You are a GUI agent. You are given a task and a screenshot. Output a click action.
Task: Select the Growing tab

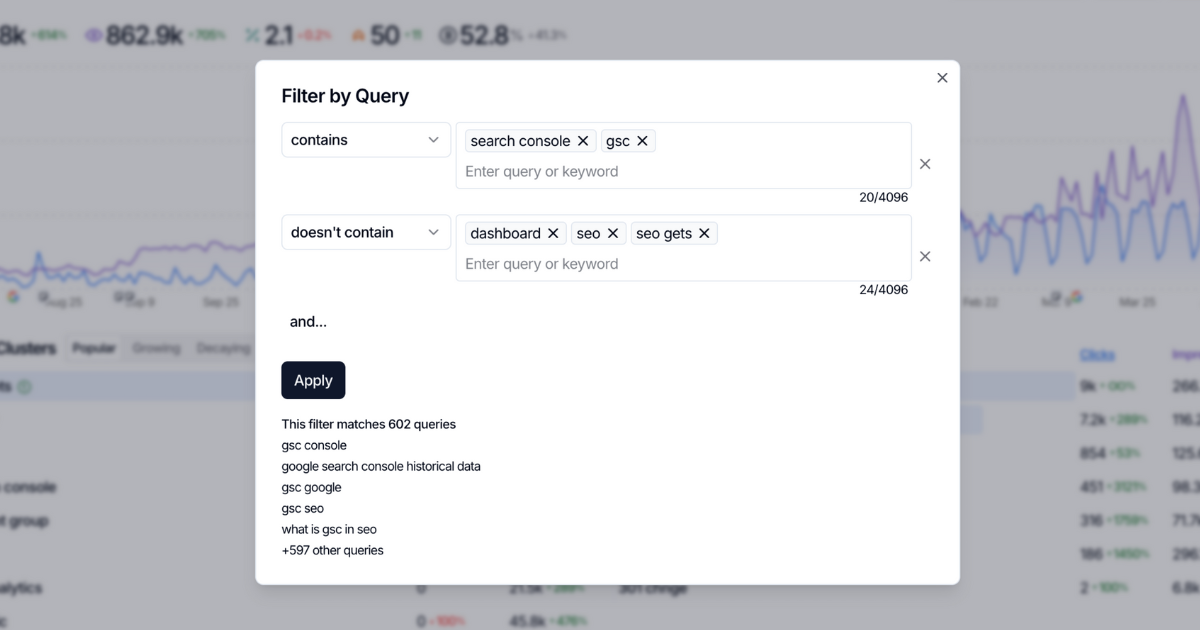pos(156,348)
